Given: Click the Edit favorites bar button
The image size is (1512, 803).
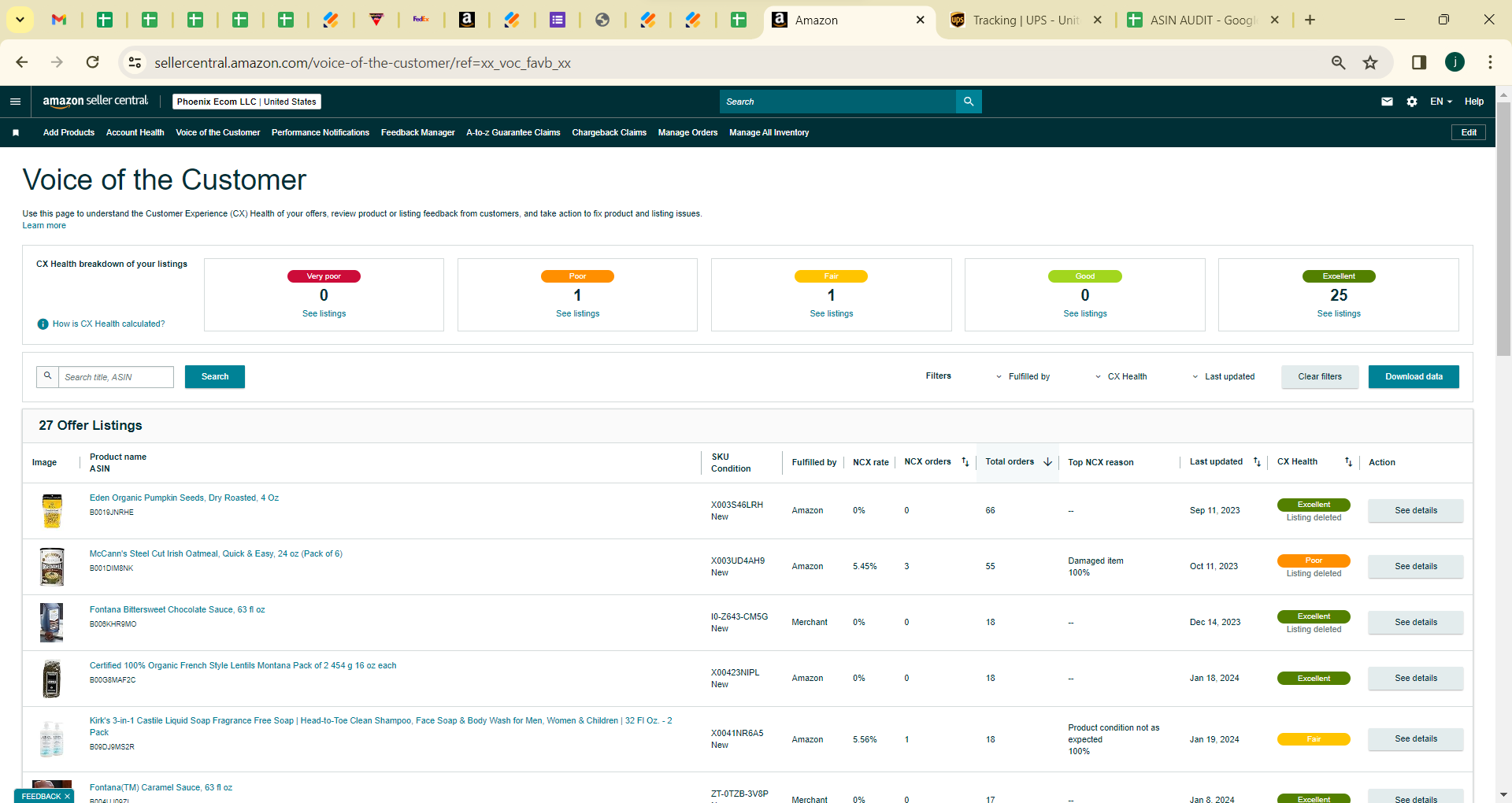Looking at the screenshot, I should pyautogui.click(x=1469, y=132).
